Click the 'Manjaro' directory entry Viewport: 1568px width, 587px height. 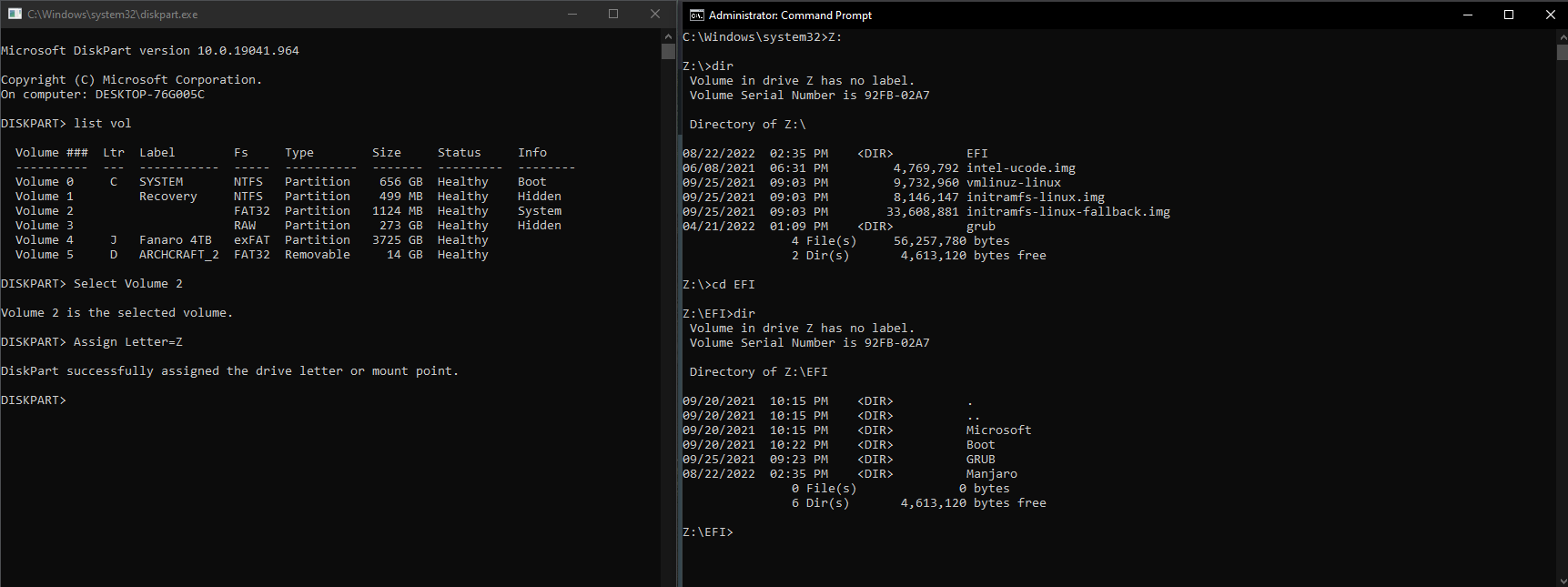(x=992, y=474)
